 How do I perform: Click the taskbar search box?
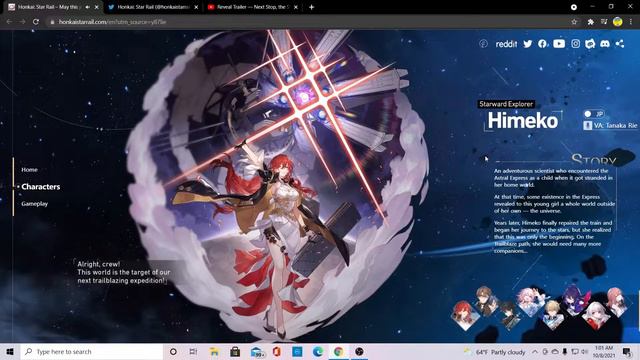[x=91, y=351]
